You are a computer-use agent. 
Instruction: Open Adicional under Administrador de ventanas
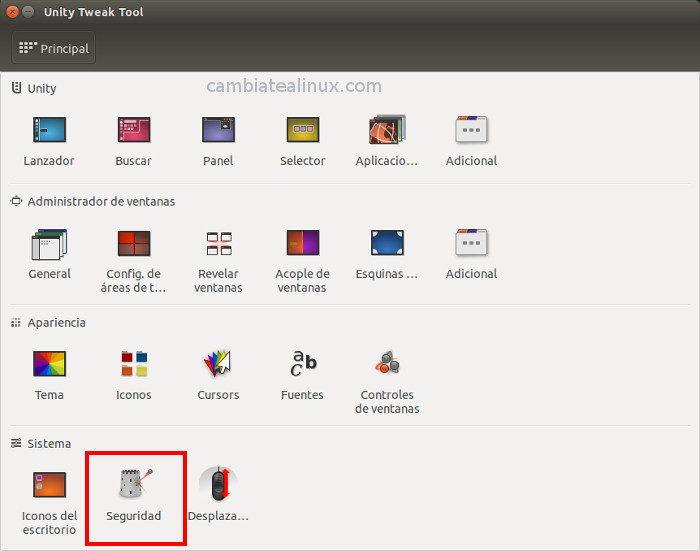point(471,243)
